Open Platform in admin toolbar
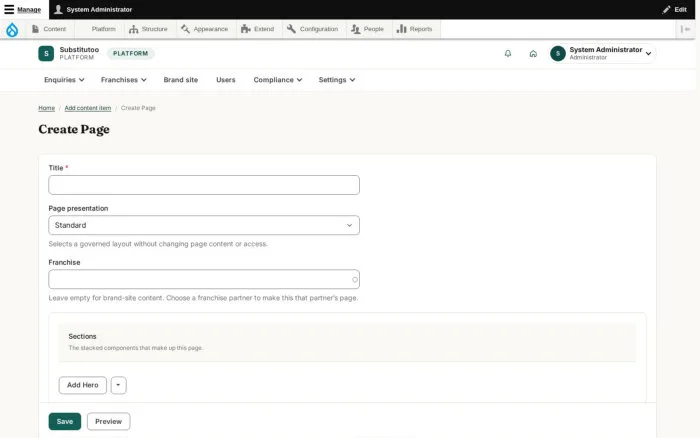This screenshot has width=700, height=438. (x=99, y=29)
